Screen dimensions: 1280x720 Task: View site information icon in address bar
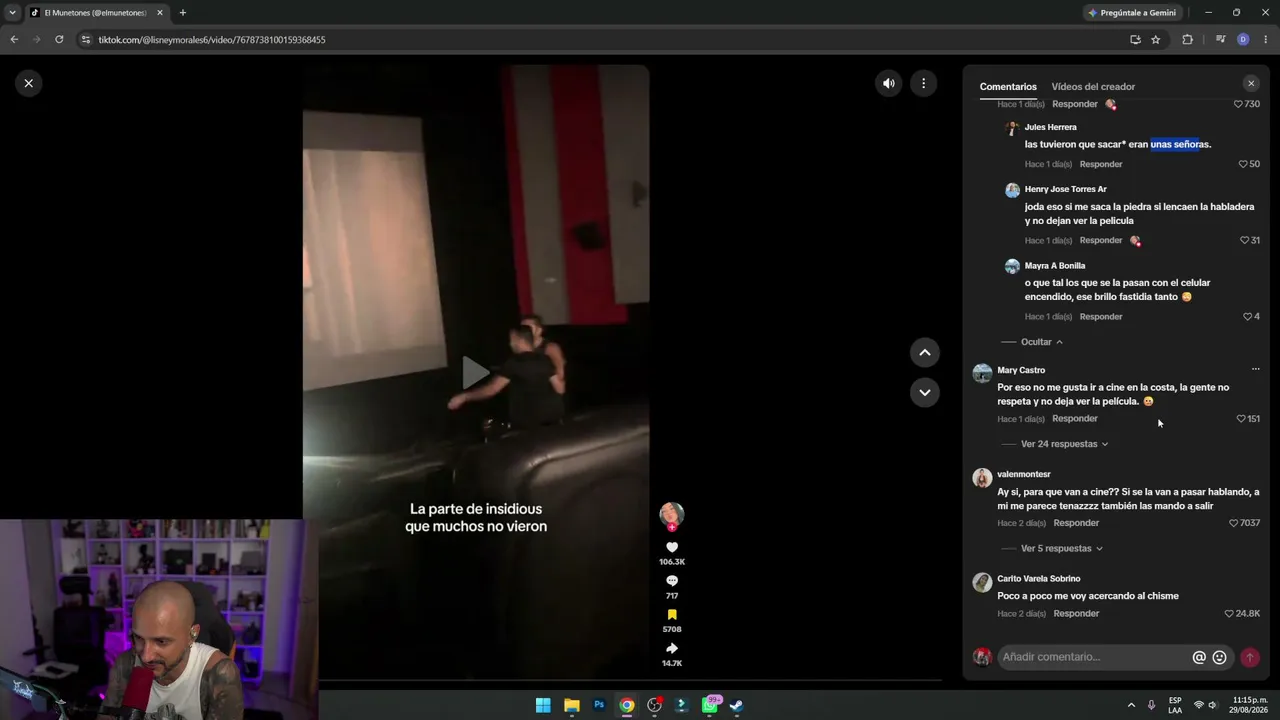(86, 40)
